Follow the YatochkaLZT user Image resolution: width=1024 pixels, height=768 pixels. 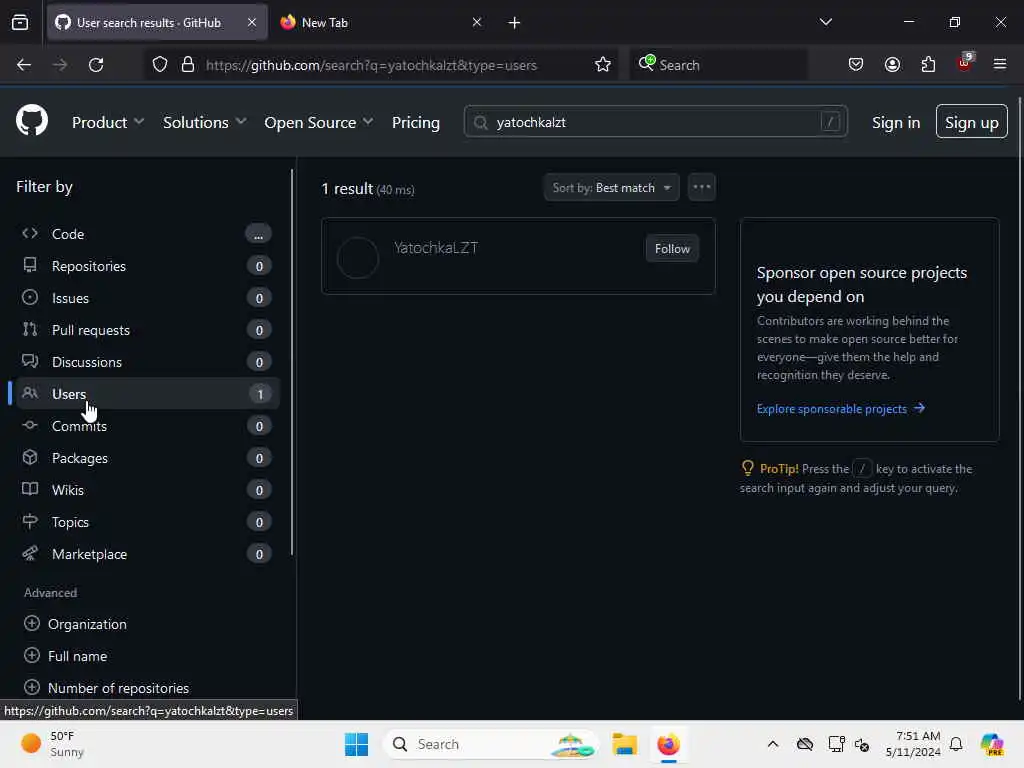[672, 249]
